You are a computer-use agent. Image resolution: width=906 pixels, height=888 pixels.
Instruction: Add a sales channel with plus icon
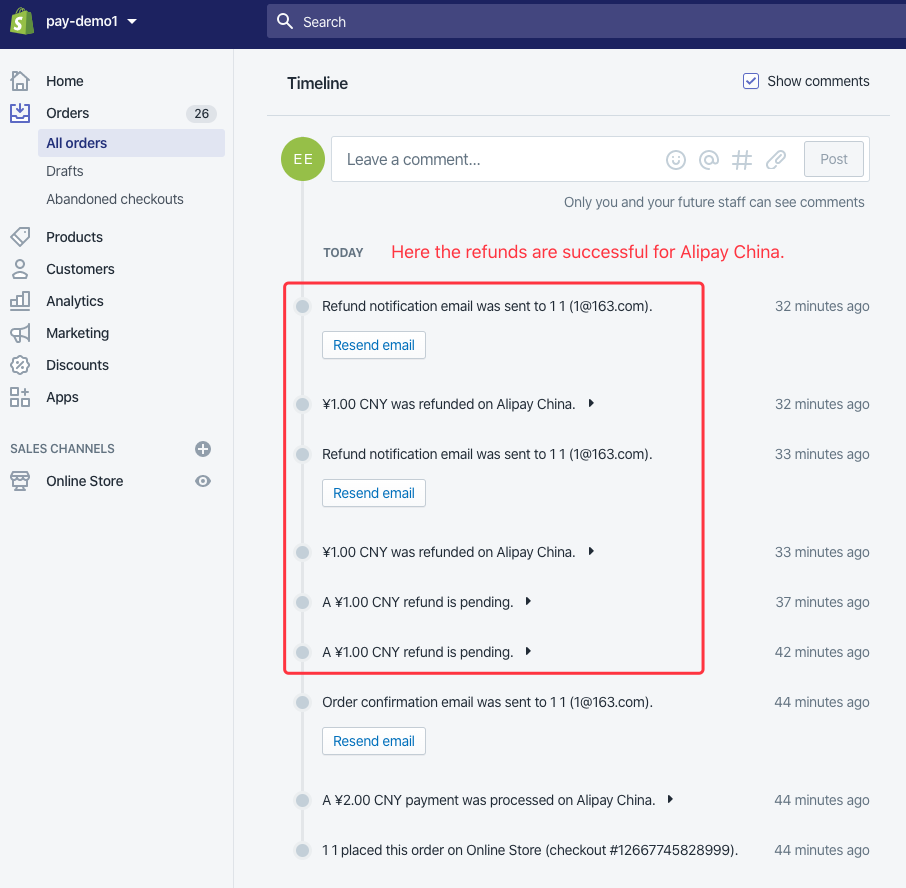tap(203, 449)
